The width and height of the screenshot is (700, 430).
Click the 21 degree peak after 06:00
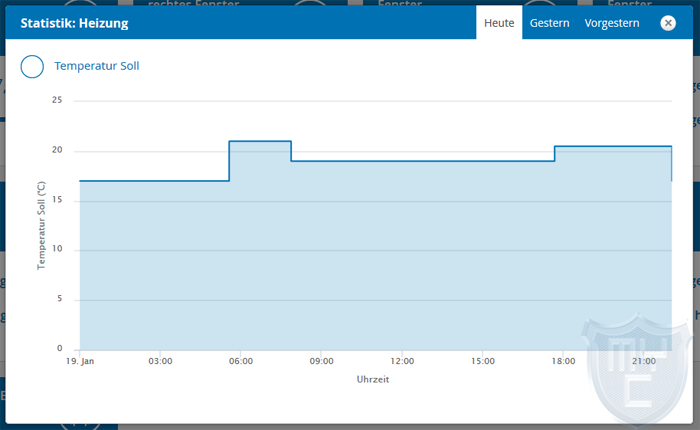[260, 142]
